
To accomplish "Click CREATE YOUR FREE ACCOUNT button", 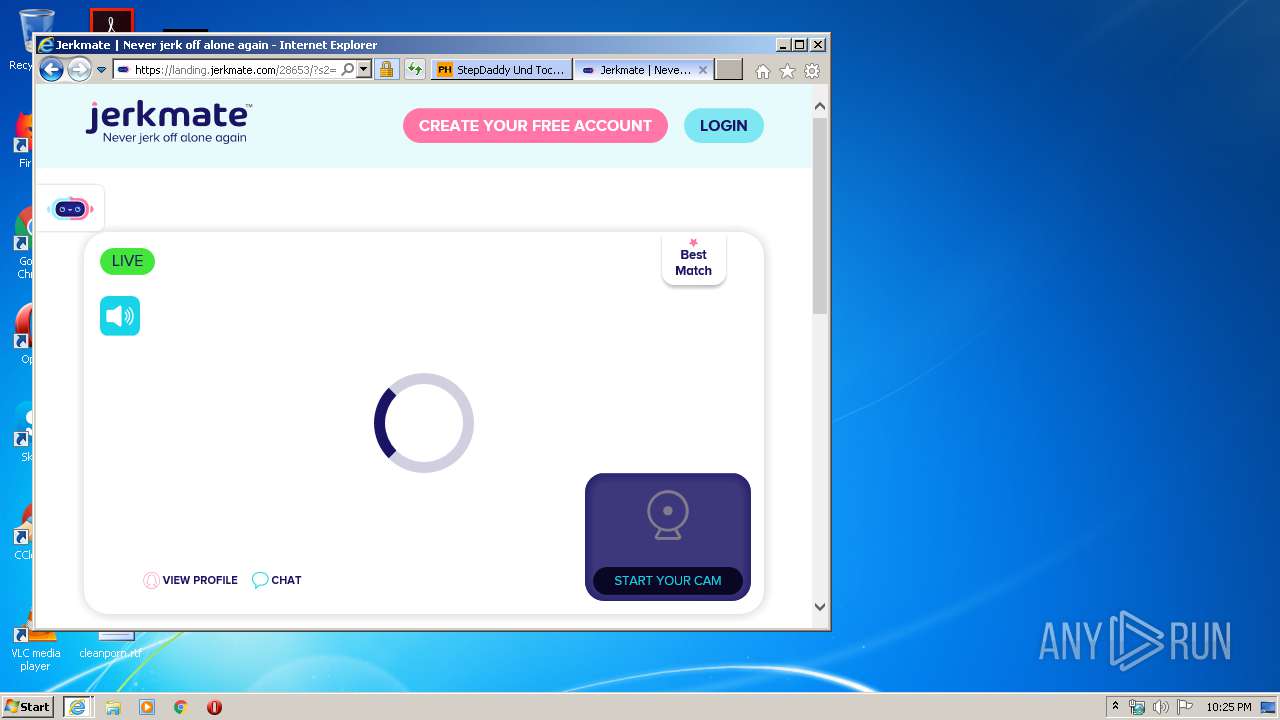I will (535, 126).
